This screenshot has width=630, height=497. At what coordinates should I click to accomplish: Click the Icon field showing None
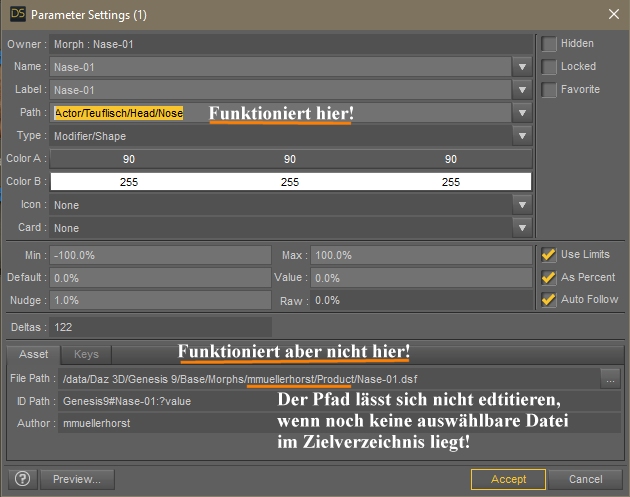pos(280,205)
